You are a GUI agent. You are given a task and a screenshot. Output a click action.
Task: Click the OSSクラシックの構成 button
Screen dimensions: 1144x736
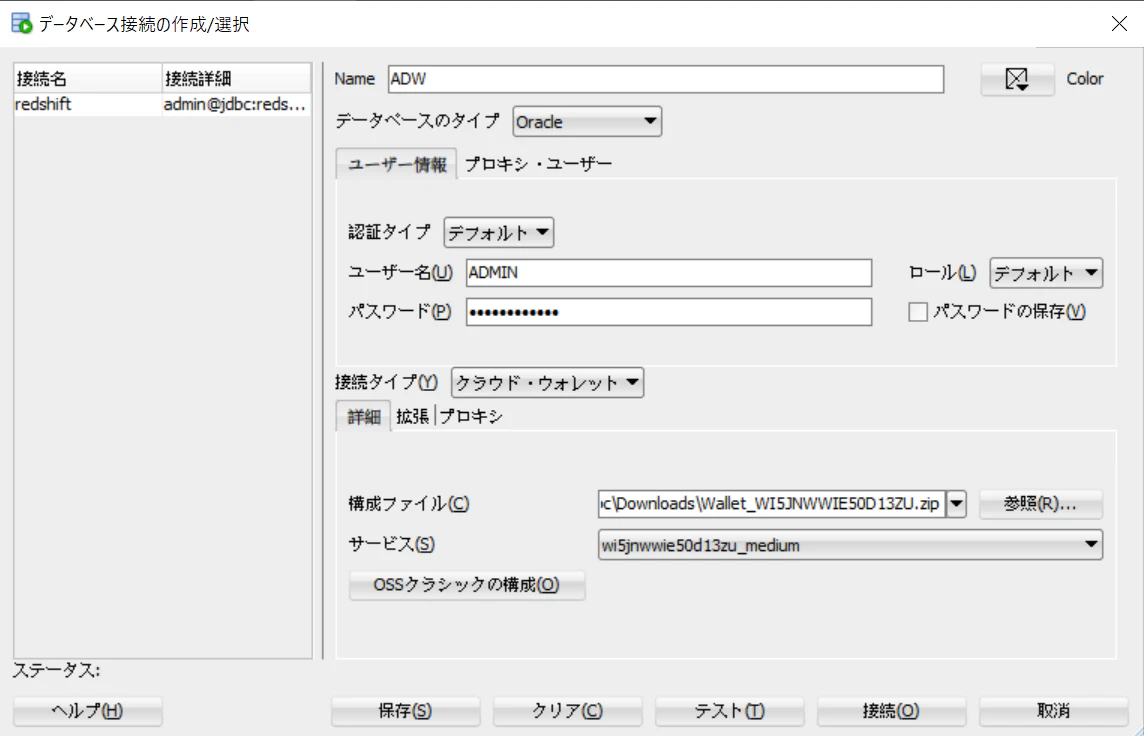point(467,585)
